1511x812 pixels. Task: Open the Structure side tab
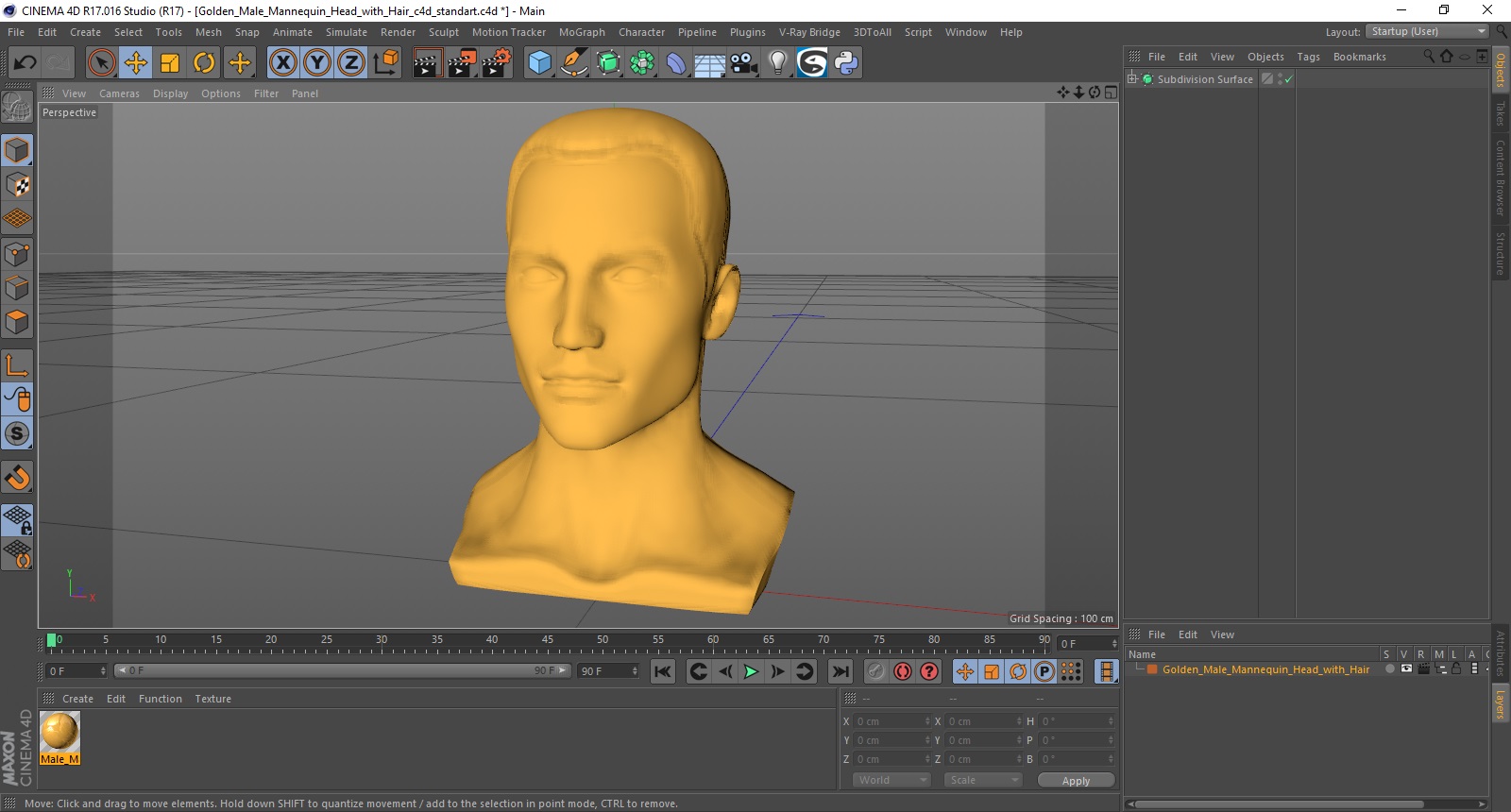[x=1500, y=253]
